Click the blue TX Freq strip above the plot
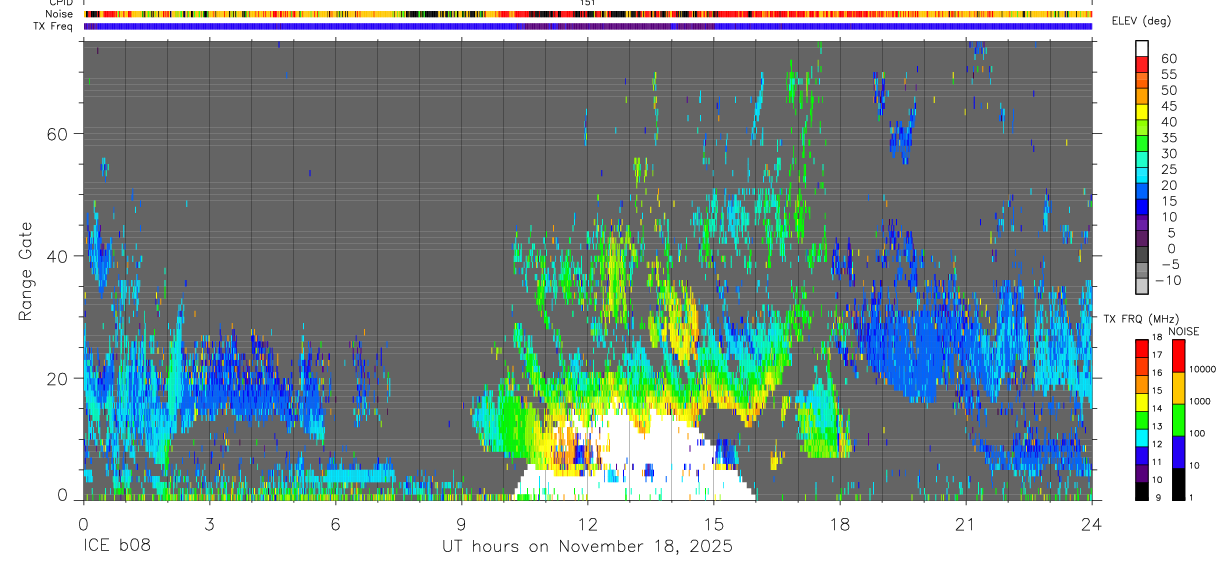This screenshot has width=1228, height=567. tap(588, 26)
